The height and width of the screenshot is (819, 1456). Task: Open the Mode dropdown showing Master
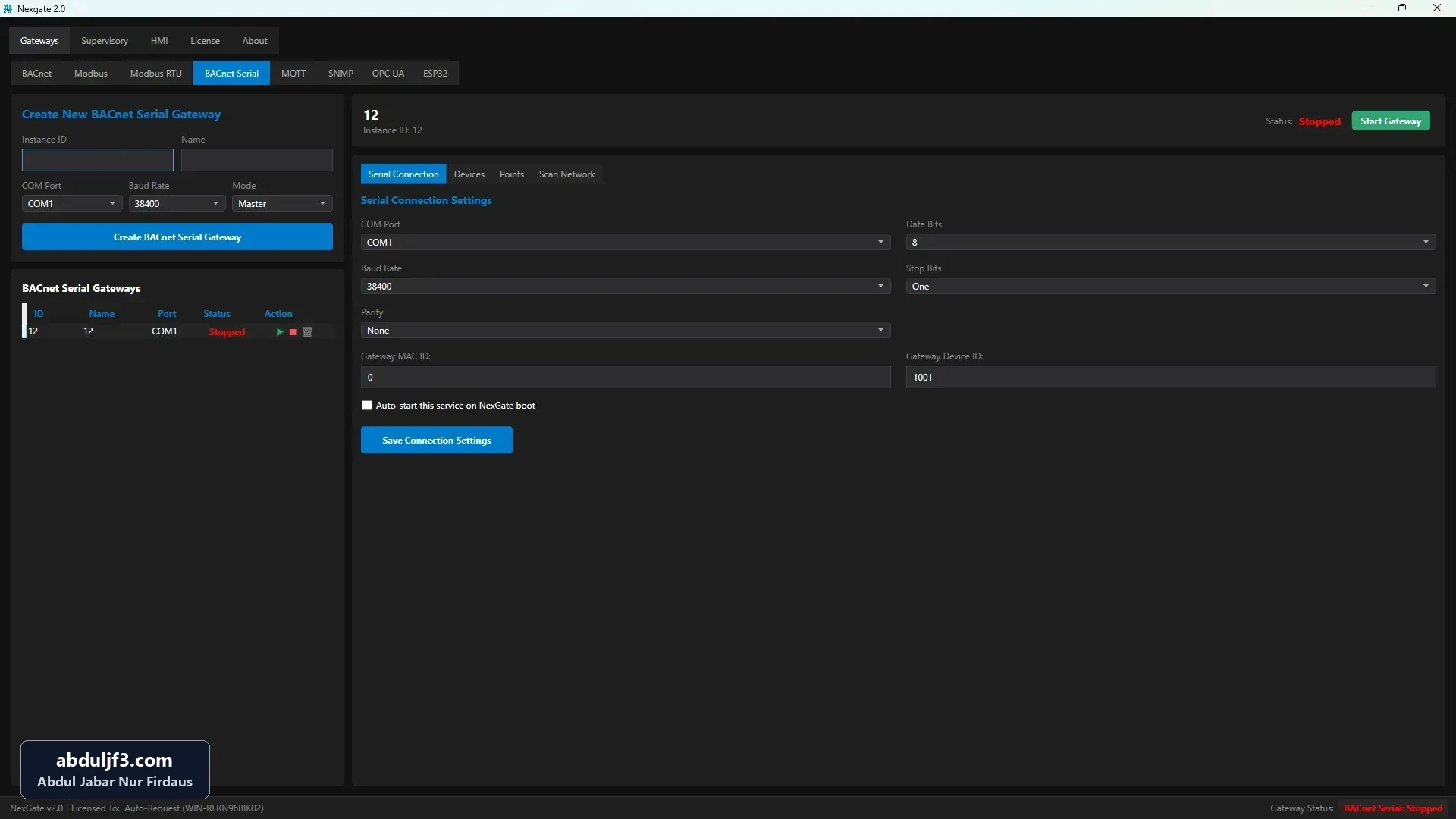pos(282,204)
